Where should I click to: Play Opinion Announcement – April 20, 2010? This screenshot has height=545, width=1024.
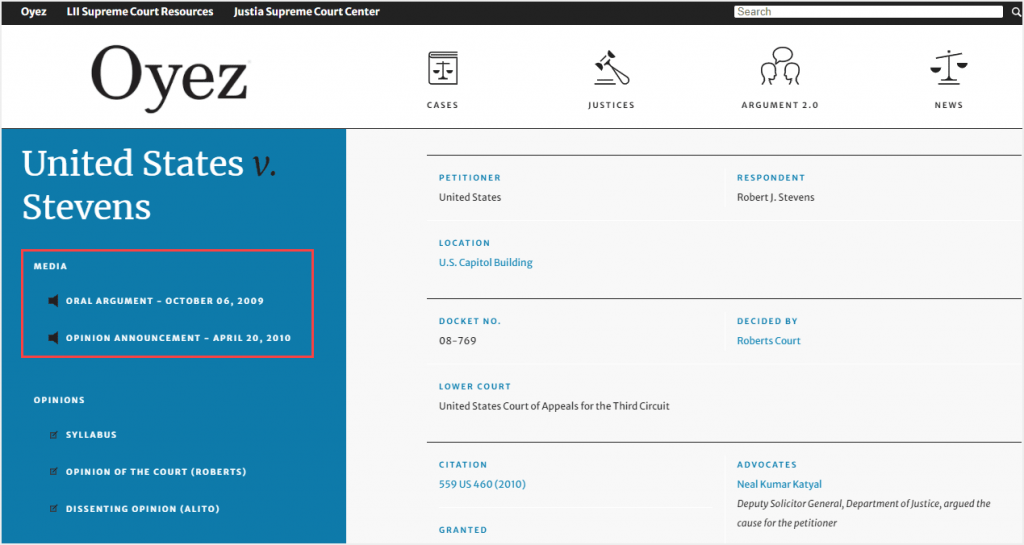tap(178, 338)
